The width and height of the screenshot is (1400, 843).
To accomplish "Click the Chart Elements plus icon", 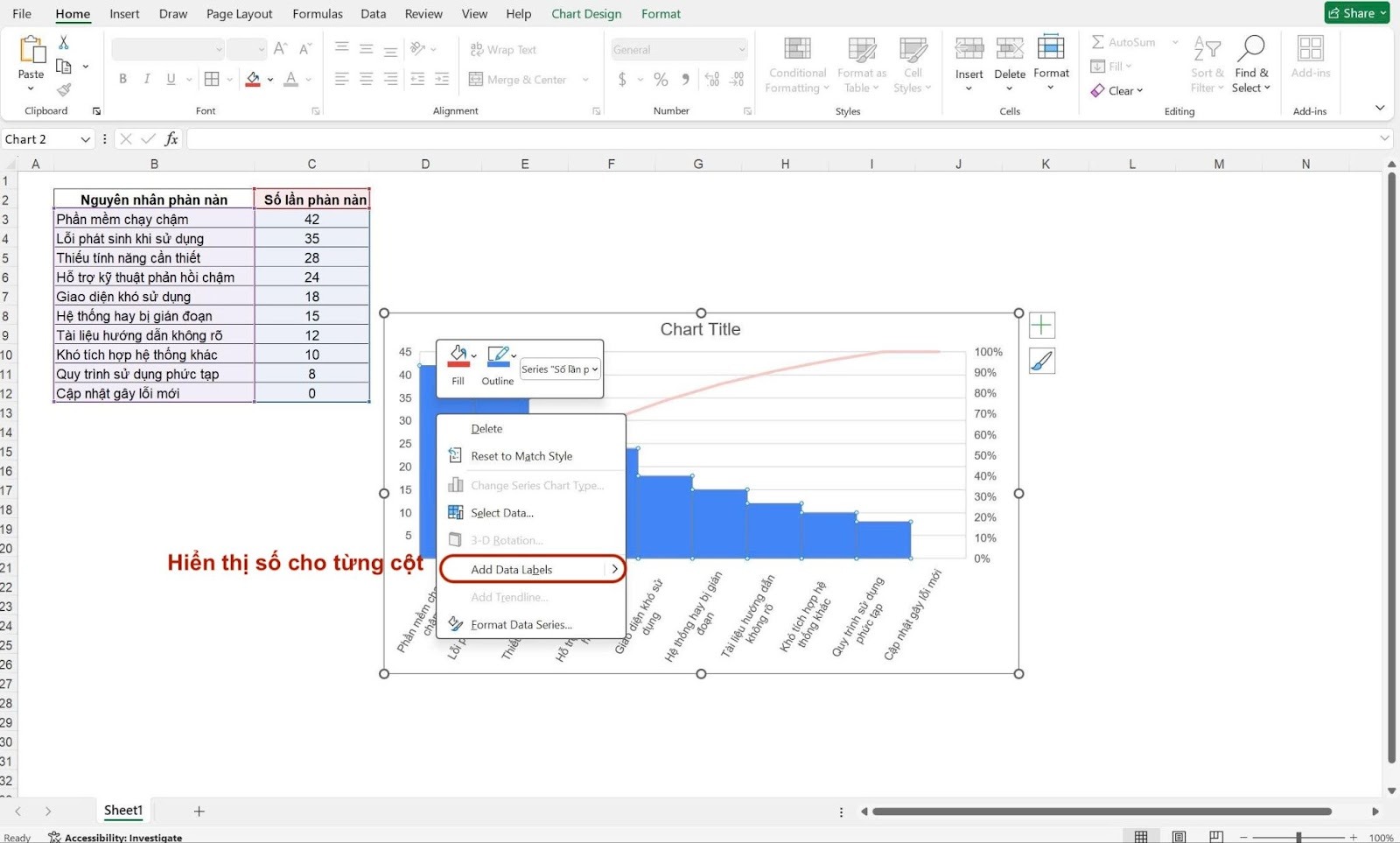I will tap(1041, 326).
